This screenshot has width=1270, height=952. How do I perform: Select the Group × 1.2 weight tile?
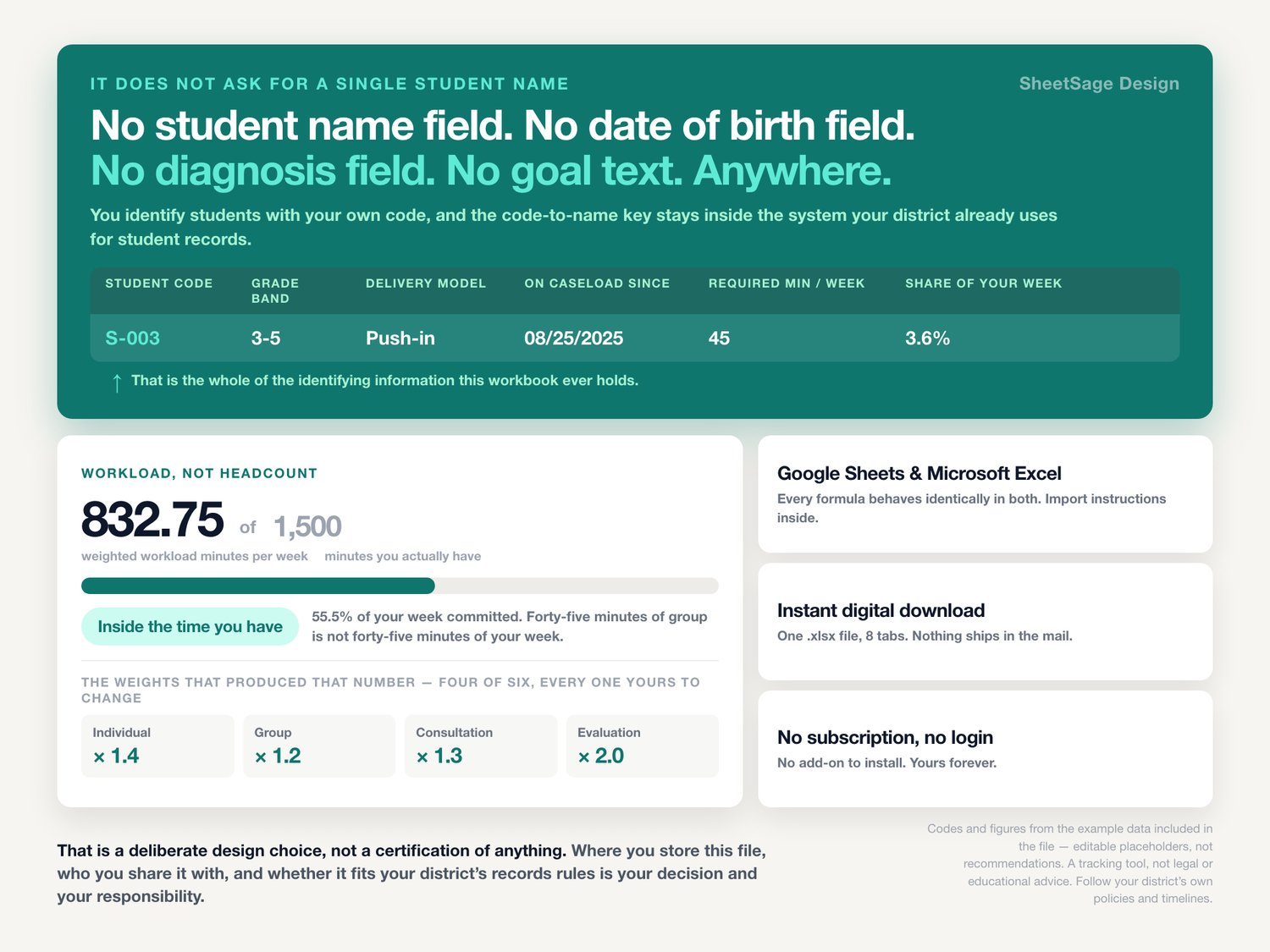[319, 746]
